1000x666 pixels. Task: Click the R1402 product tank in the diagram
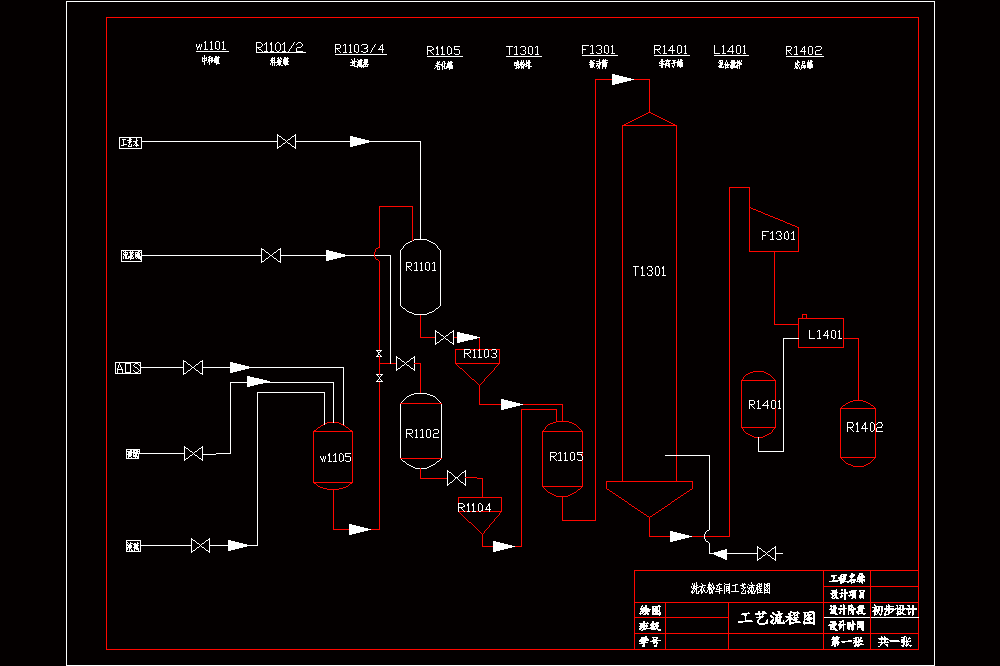click(x=858, y=433)
